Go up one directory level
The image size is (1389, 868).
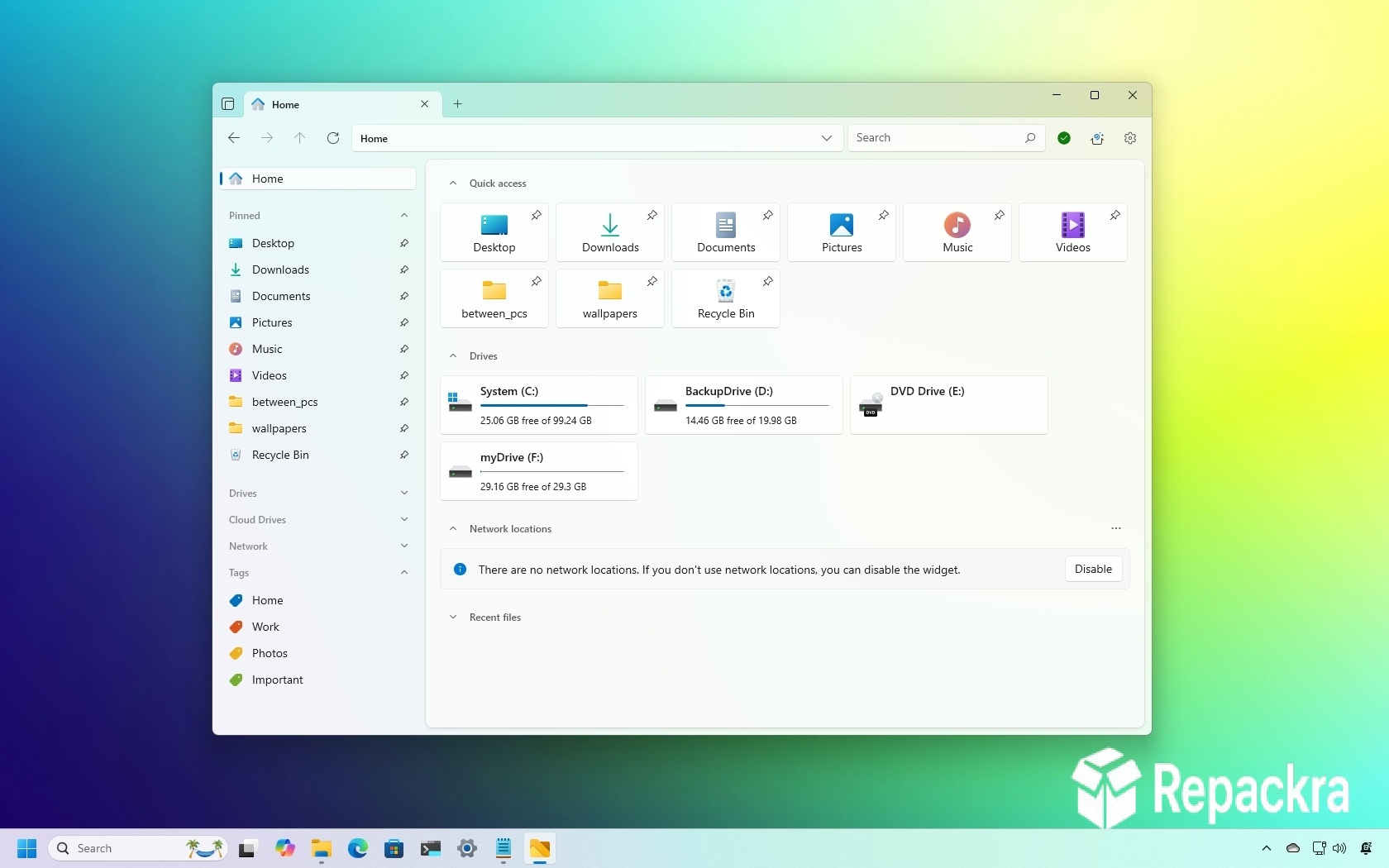(300, 138)
